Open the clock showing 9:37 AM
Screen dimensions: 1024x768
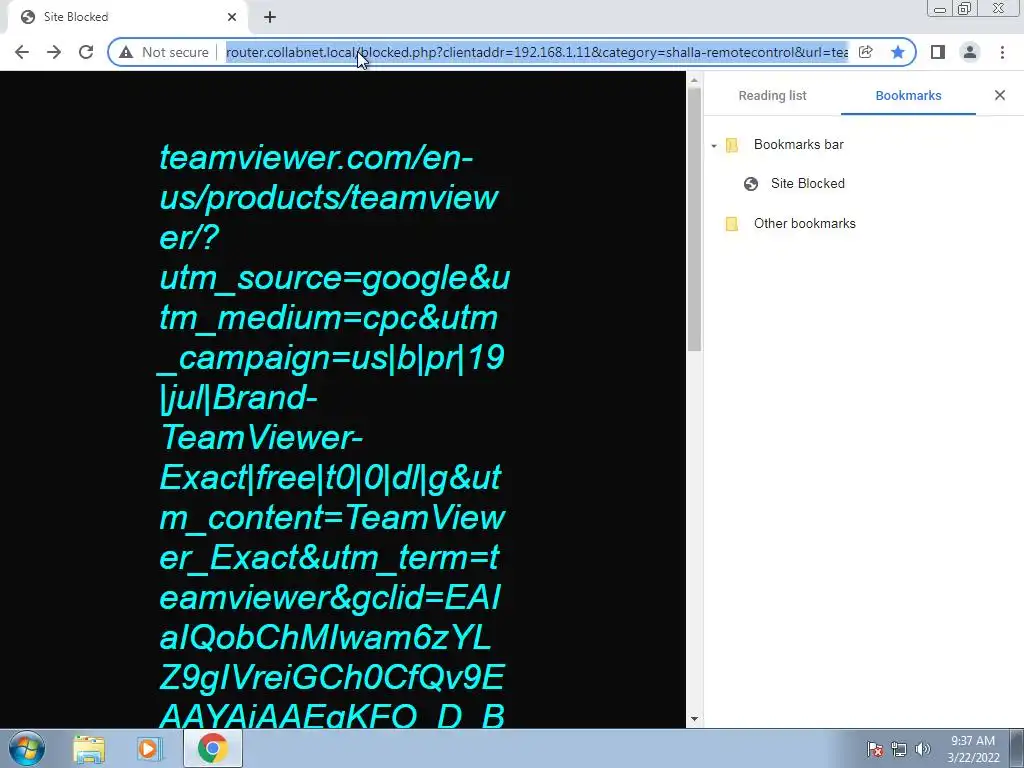pos(973,749)
